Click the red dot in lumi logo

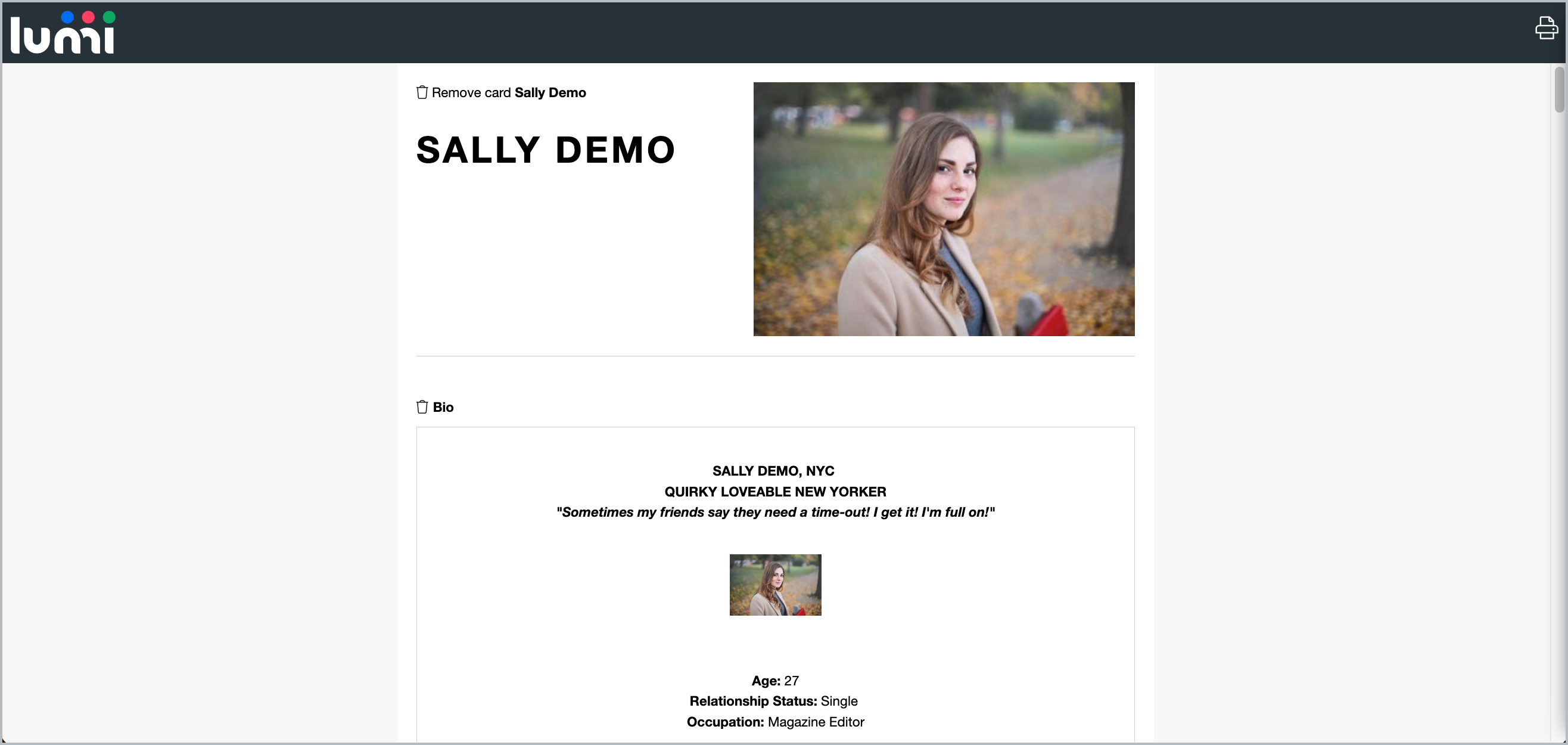(x=88, y=17)
